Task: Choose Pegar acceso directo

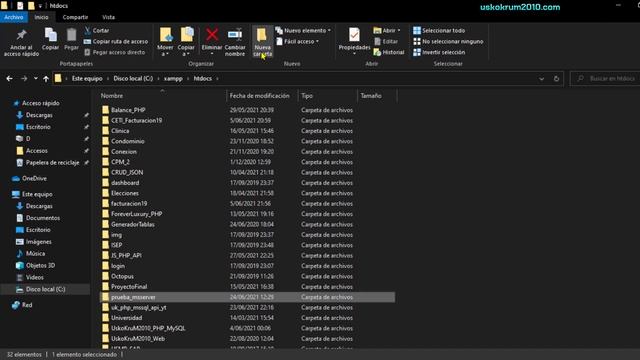Action: (115, 52)
